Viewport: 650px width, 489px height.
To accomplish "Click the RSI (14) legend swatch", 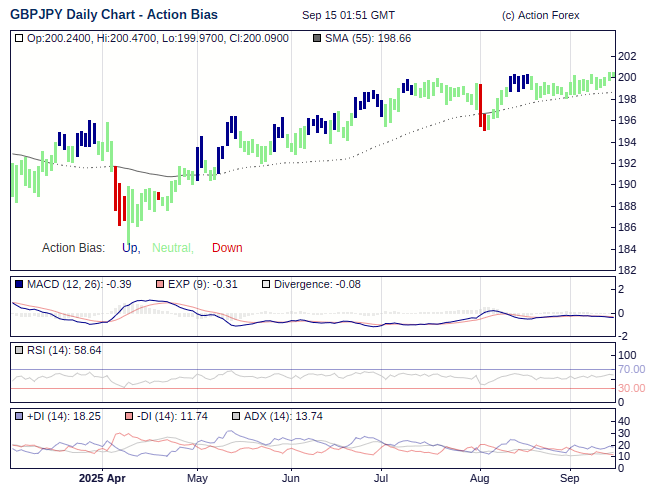I will click(19, 350).
